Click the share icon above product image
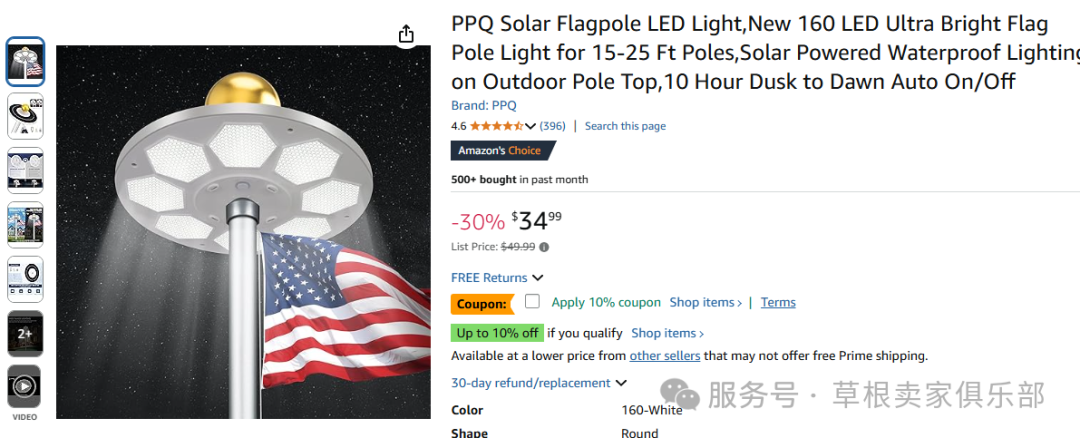This screenshot has width=1080, height=438. click(406, 34)
